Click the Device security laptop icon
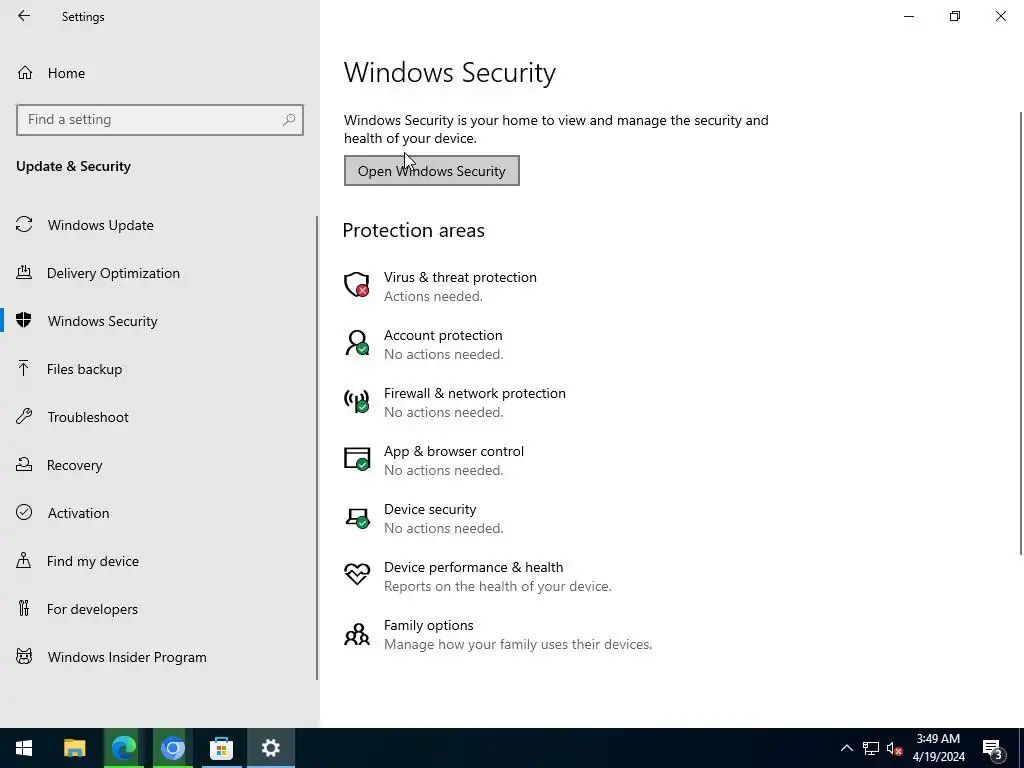Viewport: 1024px width, 768px height. [x=357, y=517]
